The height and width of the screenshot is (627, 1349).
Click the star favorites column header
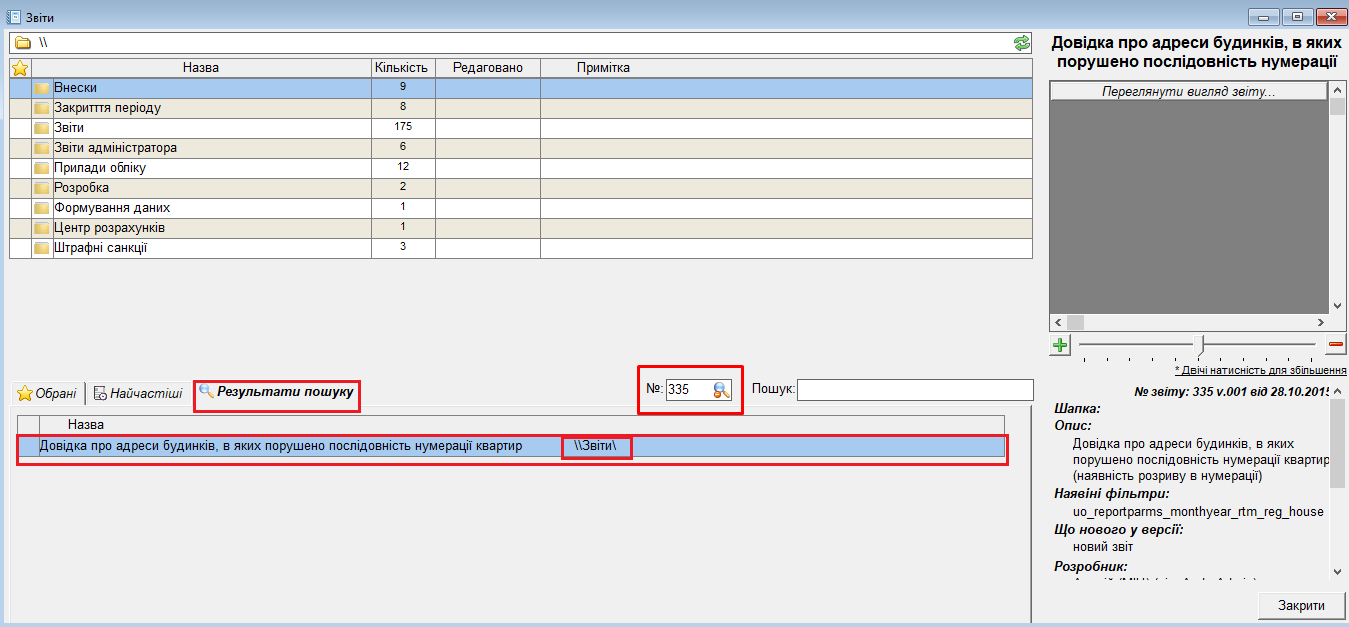click(x=19, y=68)
